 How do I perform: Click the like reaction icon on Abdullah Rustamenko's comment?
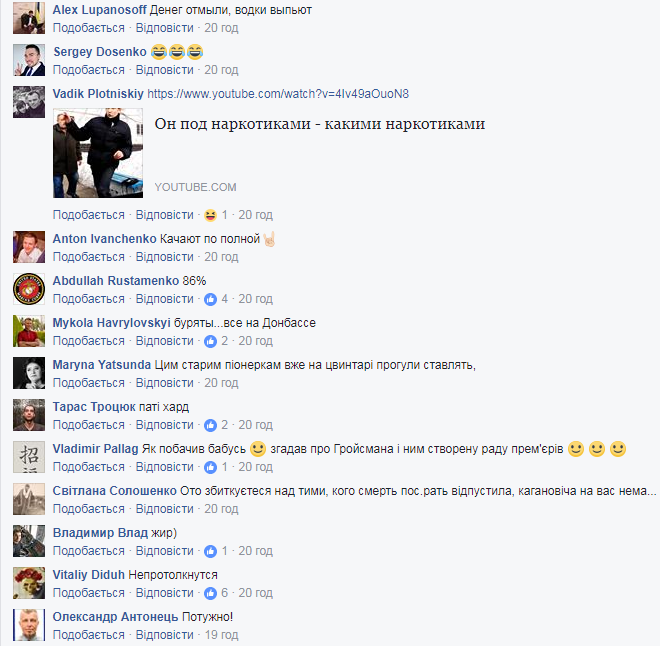coord(210,299)
